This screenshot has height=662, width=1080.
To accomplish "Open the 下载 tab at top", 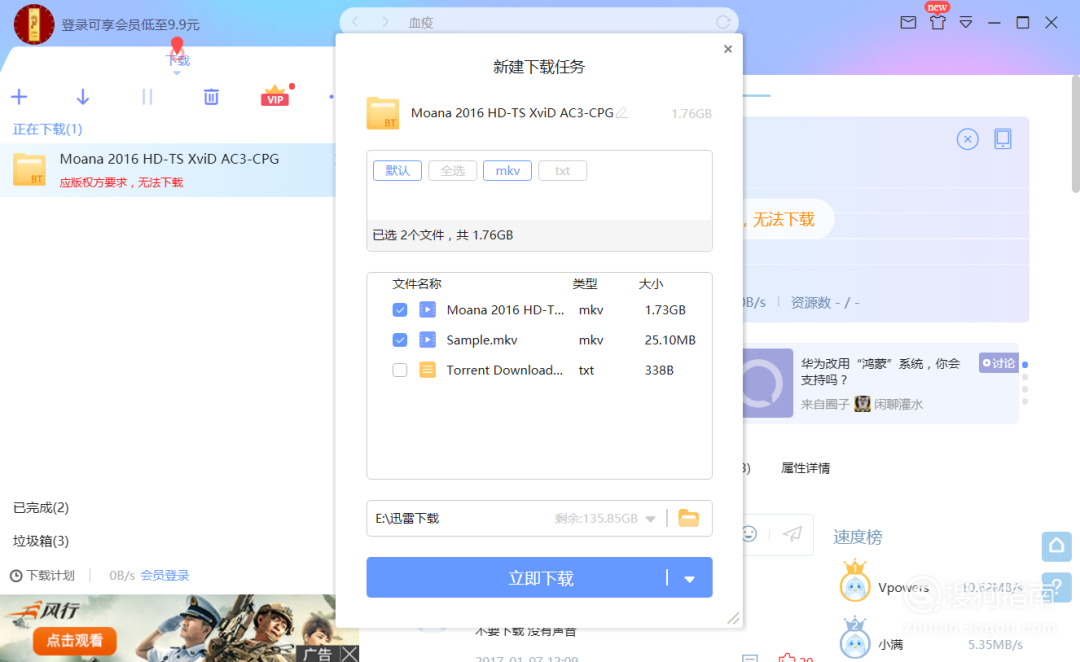I will click(178, 61).
